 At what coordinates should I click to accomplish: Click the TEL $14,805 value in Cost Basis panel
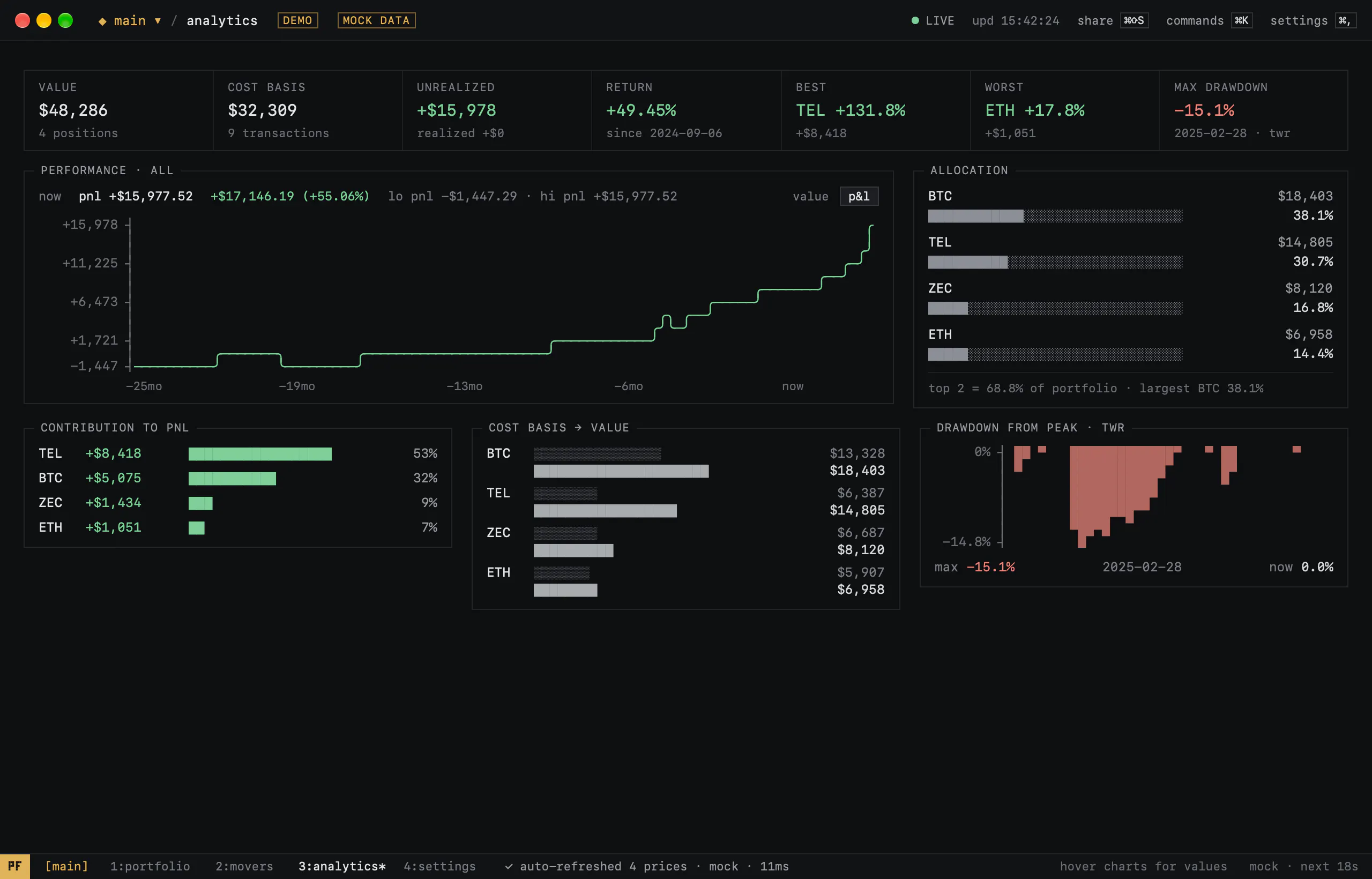856,510
